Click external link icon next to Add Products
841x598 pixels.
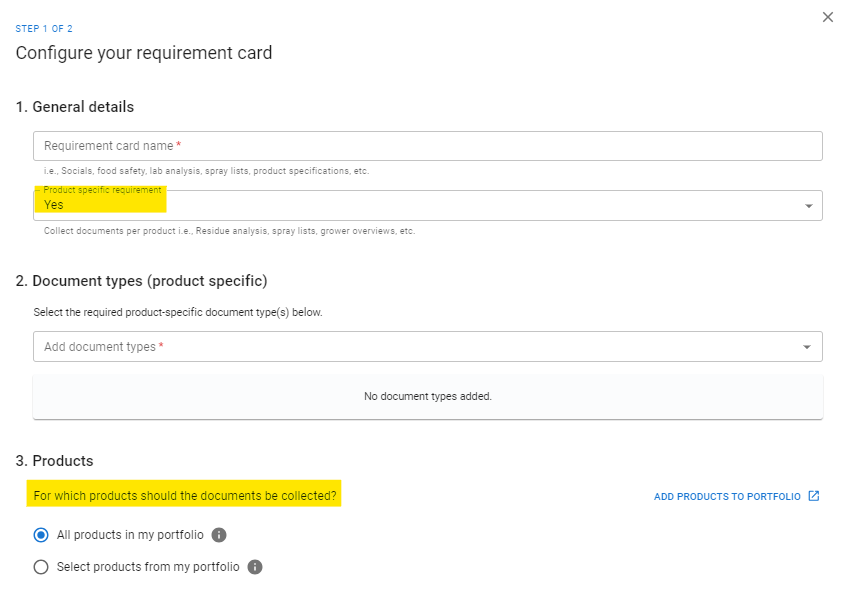coord(814,496)
